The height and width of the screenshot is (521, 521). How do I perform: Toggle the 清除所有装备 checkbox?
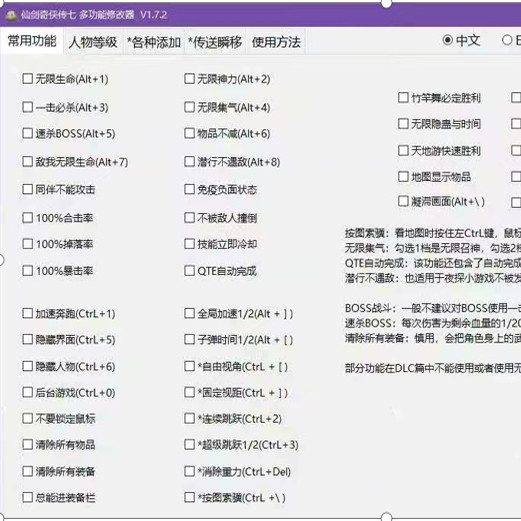pos(27,471)
